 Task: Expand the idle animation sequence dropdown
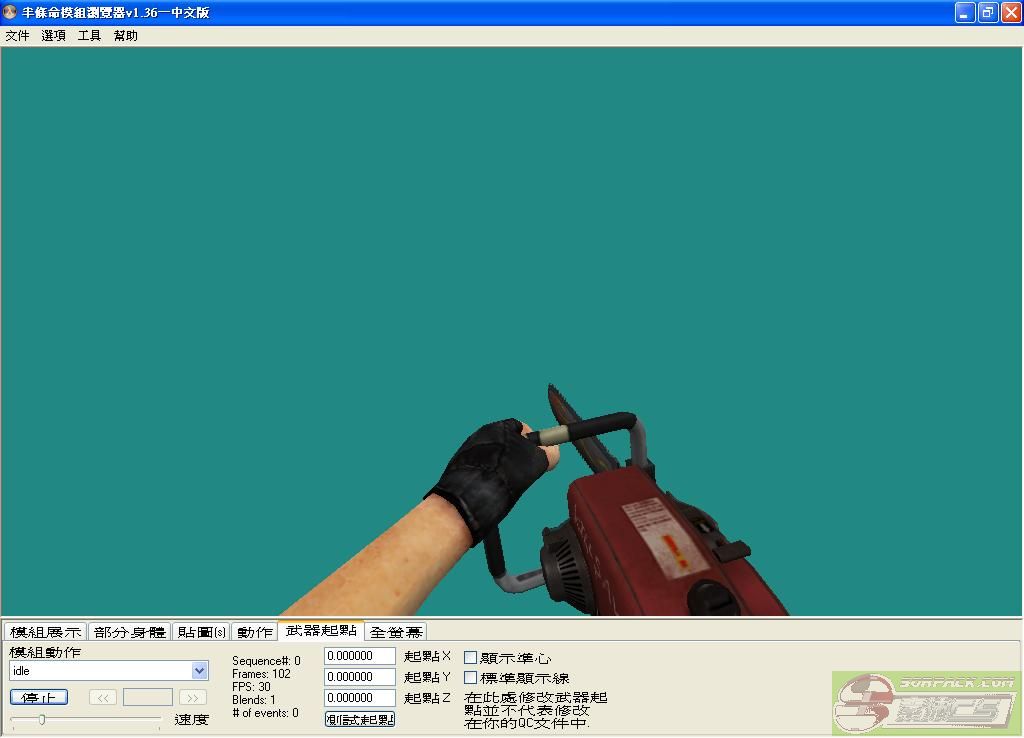[x=199, y=671]
